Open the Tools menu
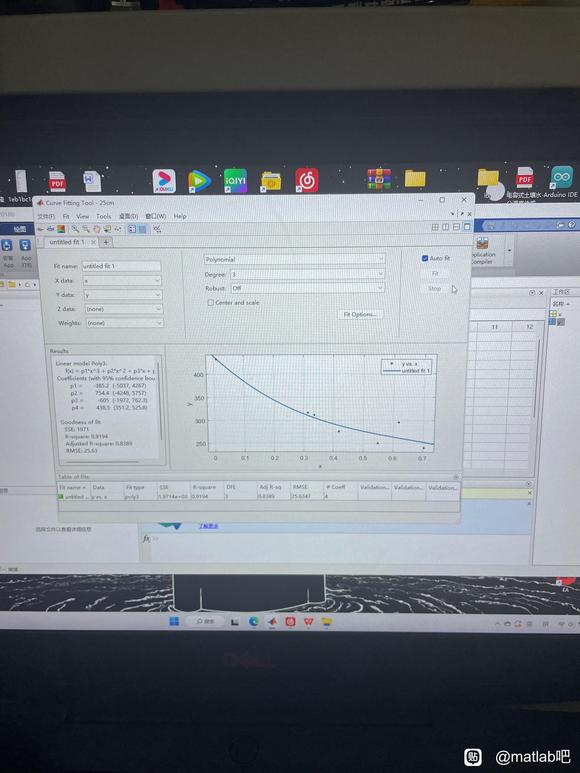 click(103, 216)
